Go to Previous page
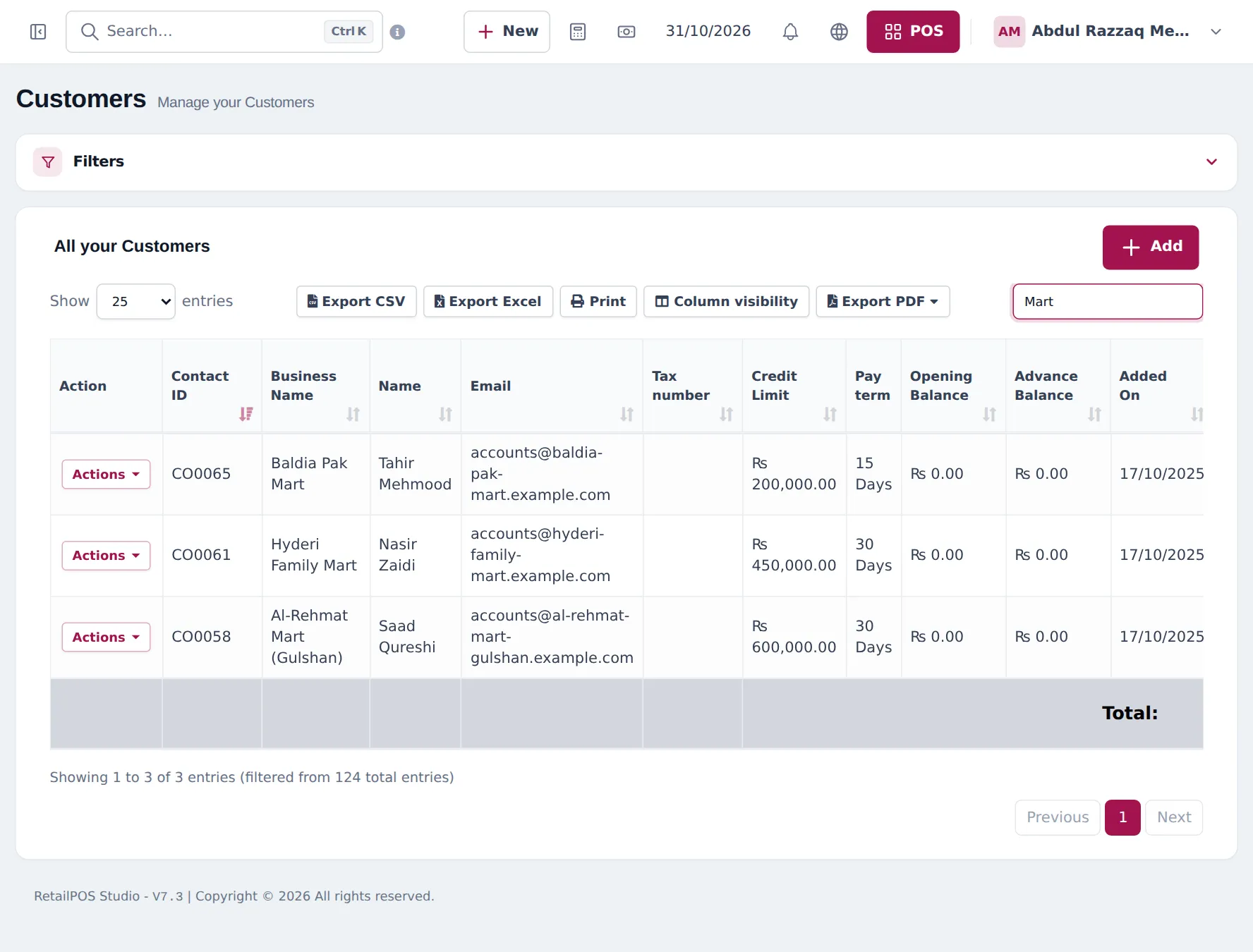Viewport: 1253px width, 952px height. (1058, 818)
